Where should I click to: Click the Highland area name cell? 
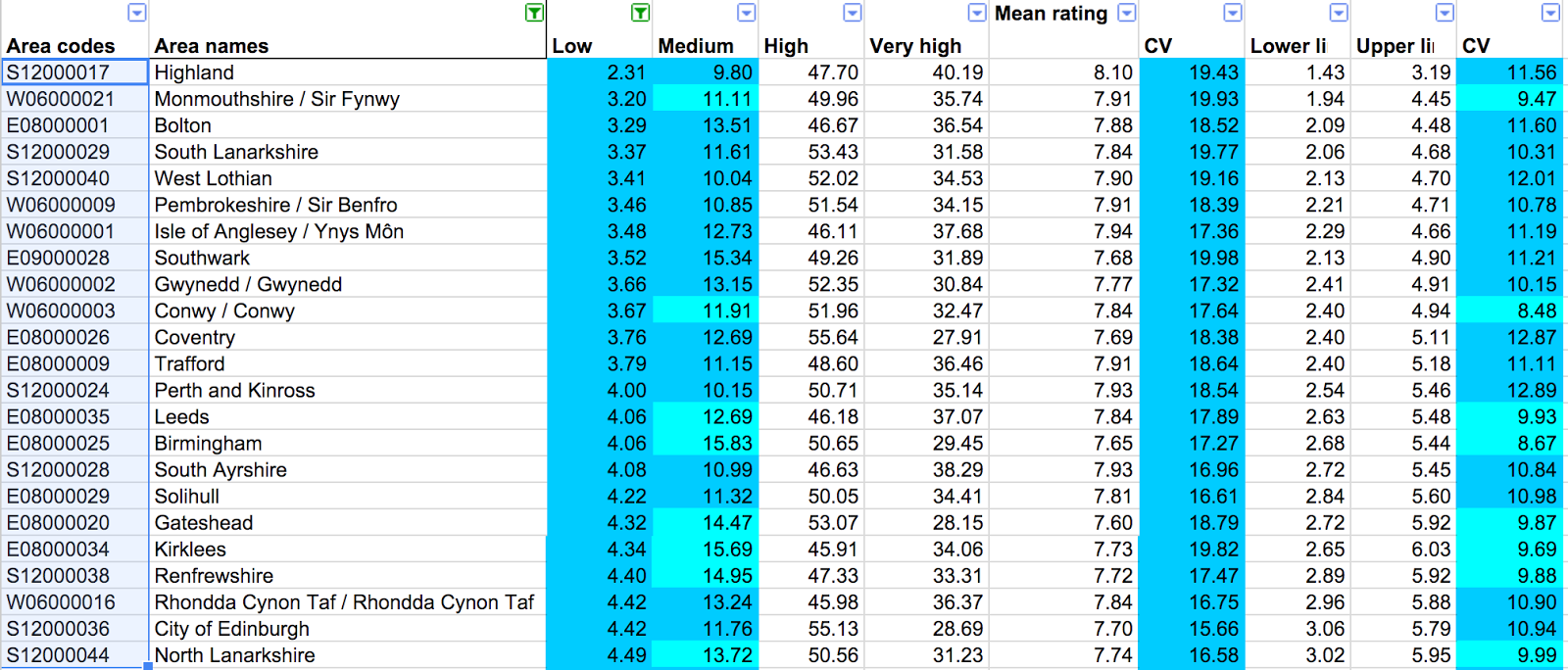194,72
